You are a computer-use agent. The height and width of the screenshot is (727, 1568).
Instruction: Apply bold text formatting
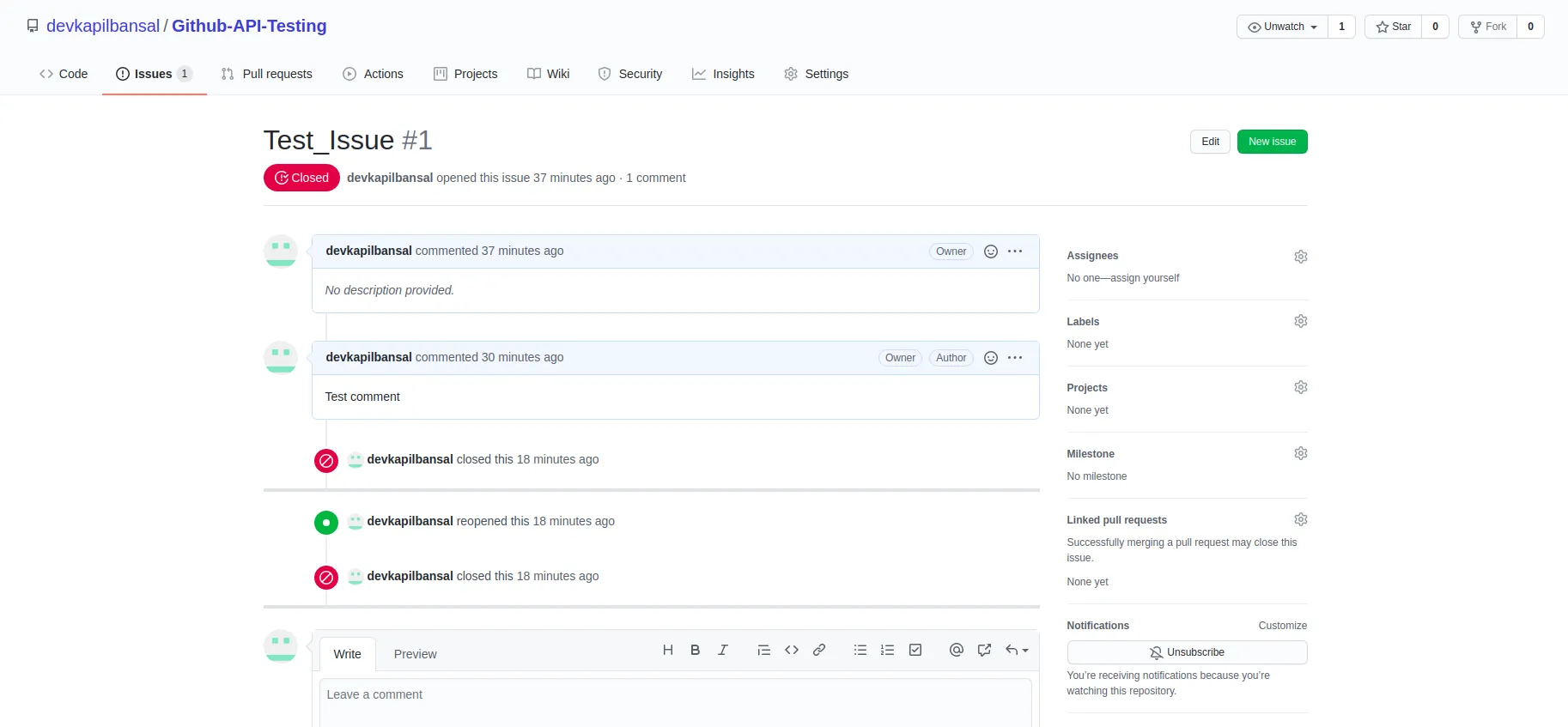pyautogui.click(x=695, y=651)
